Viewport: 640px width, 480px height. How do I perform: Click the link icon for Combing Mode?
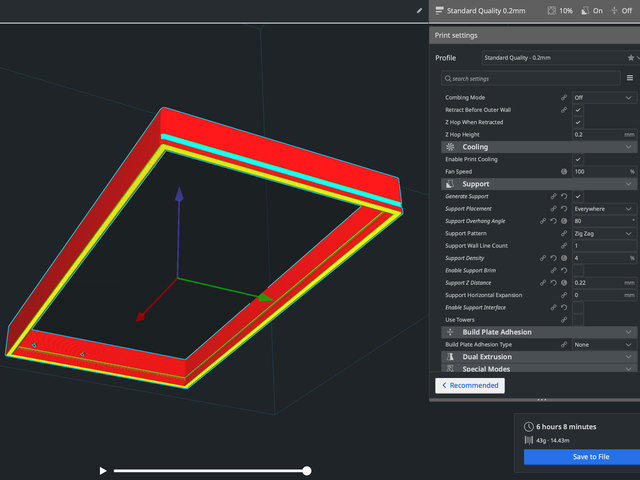[564, 97]
